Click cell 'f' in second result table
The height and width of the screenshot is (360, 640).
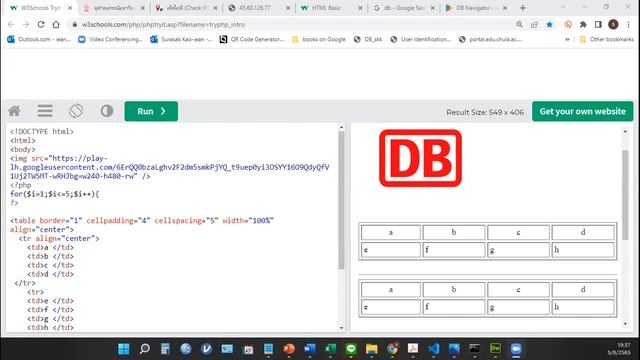454,307
